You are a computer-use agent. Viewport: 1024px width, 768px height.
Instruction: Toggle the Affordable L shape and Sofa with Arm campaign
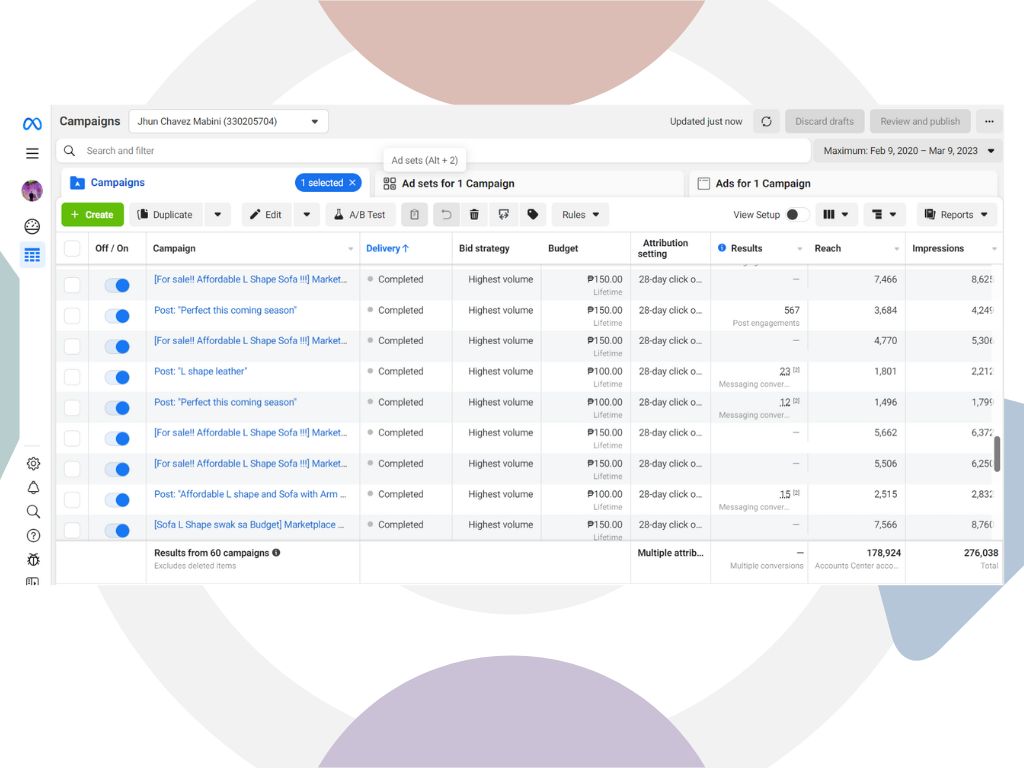click(x=118, y=500)
